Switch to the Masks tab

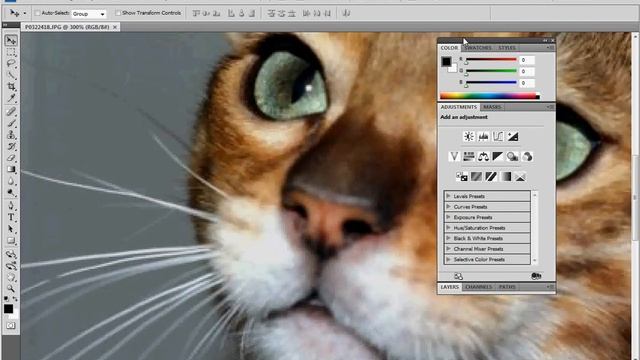pos(492,107)
